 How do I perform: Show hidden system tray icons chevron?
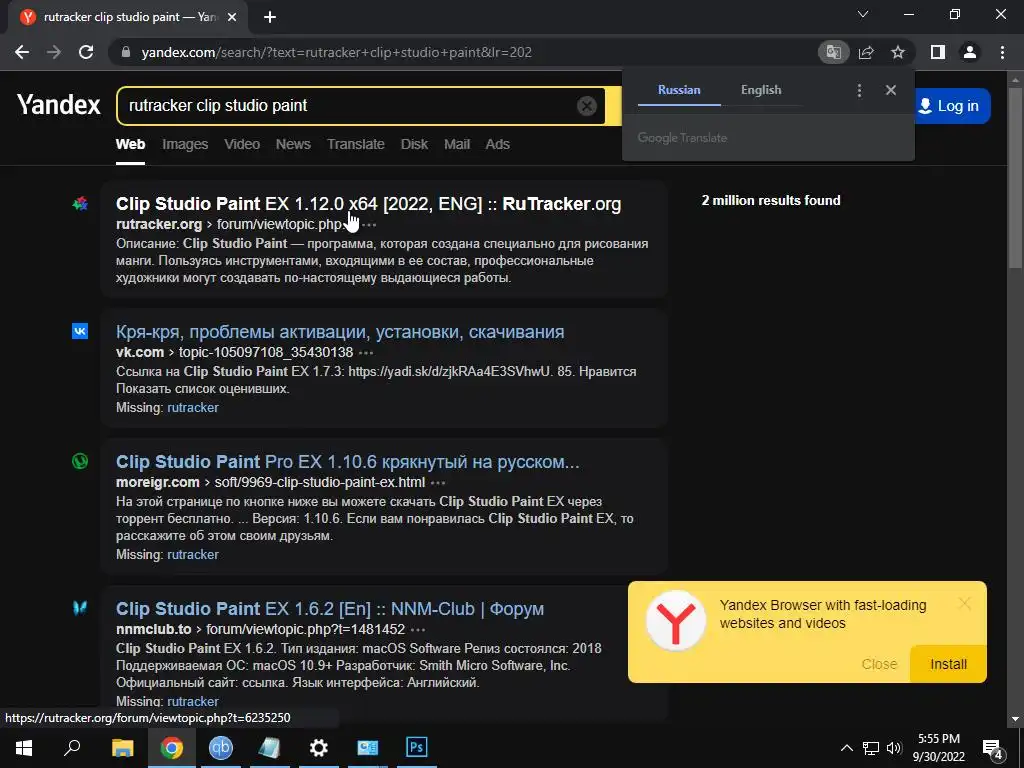click(846, 748)
